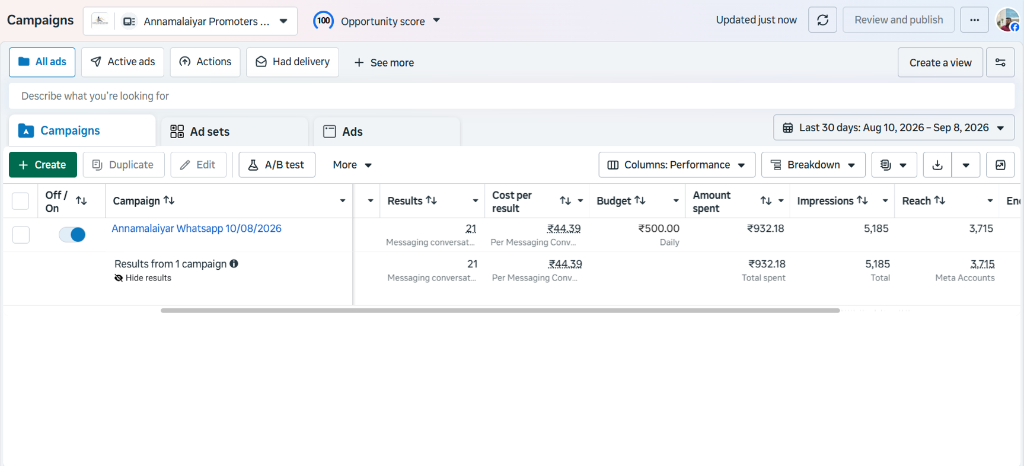Screen dimensions: 1024x466
Task: Click the export download icon
Action: 937,165
